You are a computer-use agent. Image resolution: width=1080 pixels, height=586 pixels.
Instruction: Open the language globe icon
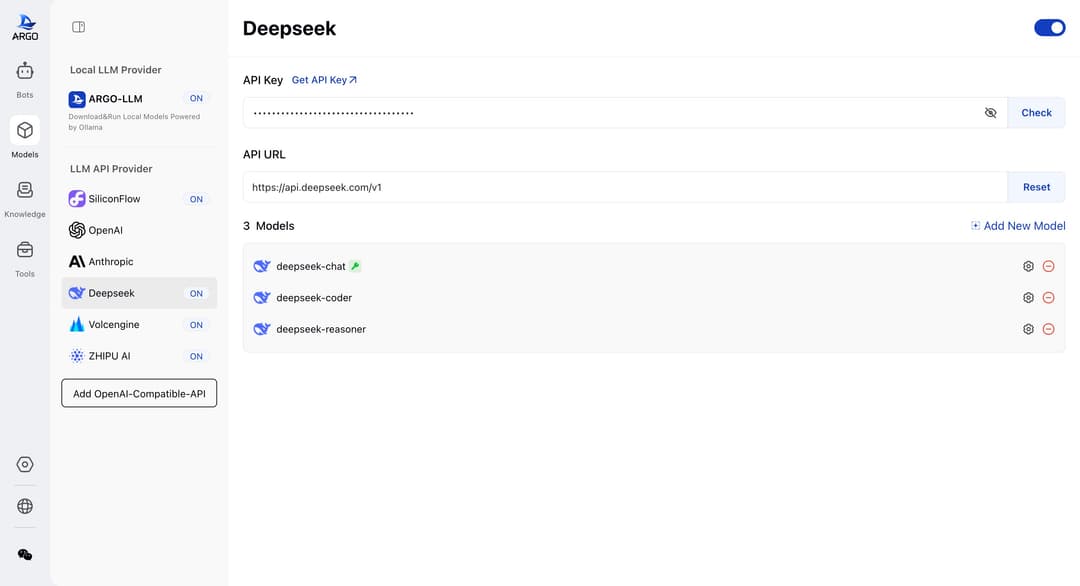[x=25, y=506]
